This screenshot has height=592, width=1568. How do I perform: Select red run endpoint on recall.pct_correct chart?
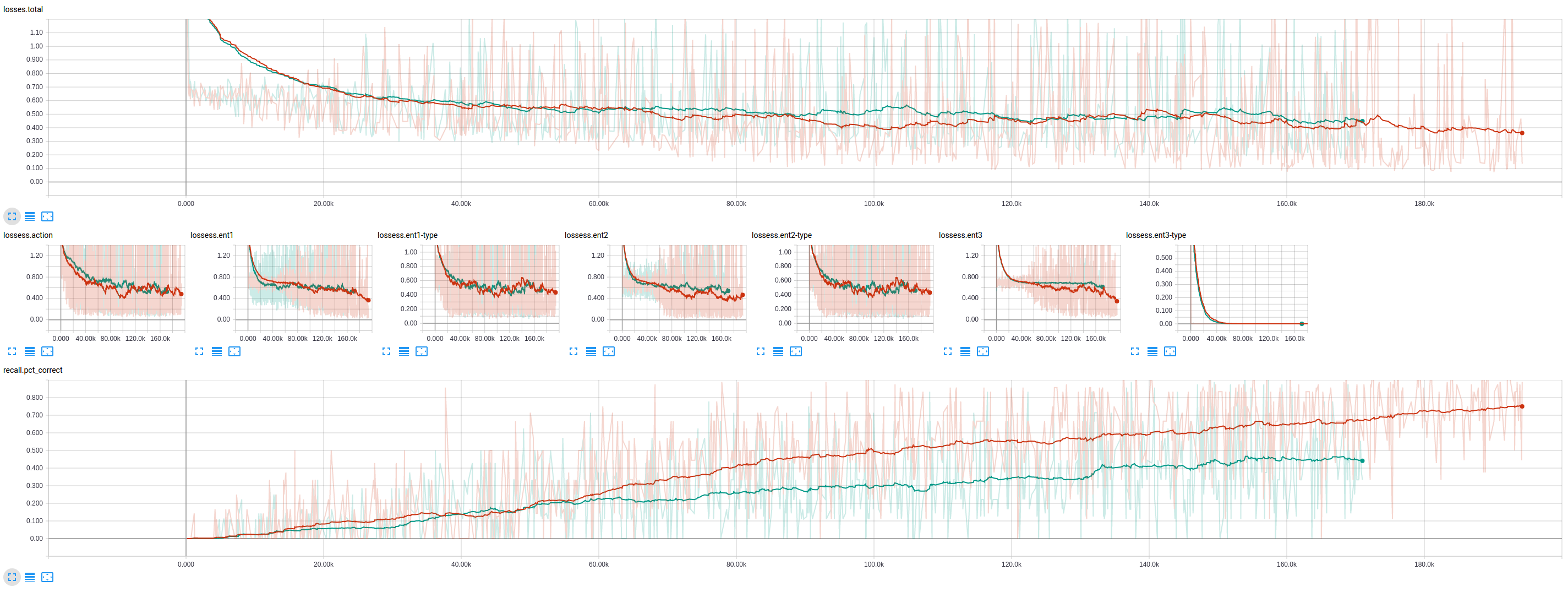click(x=1522, y=406)
